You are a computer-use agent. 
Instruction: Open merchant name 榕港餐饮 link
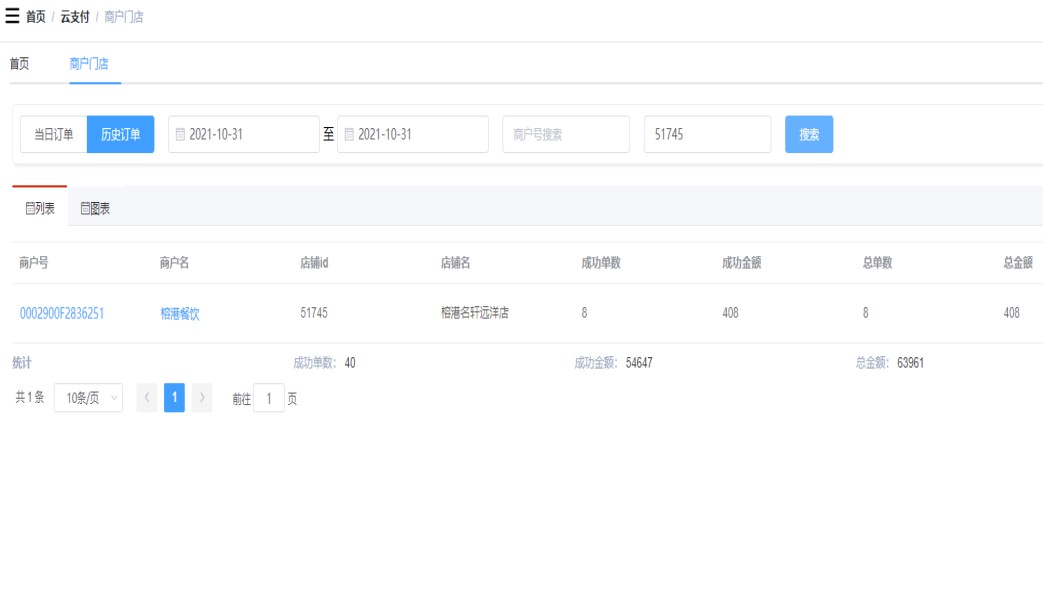point(180,313)
